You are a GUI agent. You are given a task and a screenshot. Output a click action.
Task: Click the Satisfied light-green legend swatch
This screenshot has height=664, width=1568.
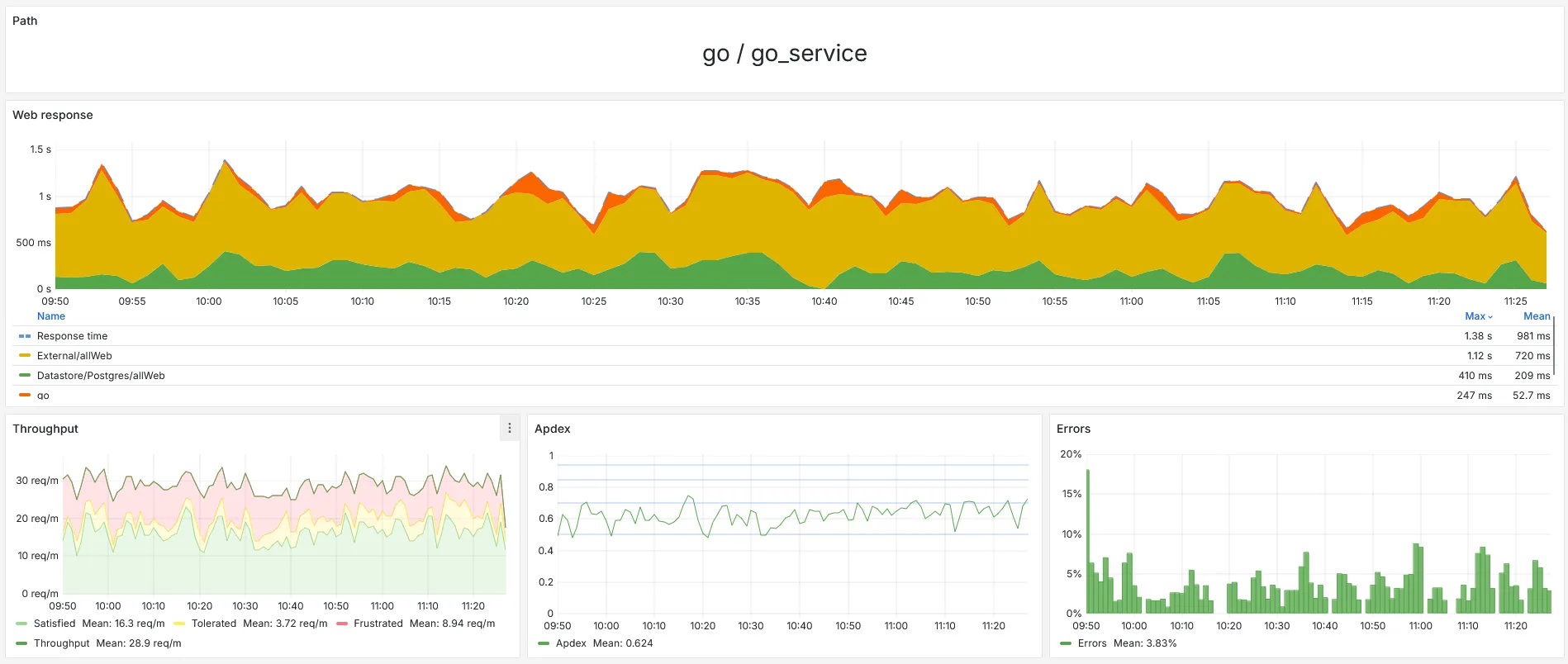tap(21, 624)
